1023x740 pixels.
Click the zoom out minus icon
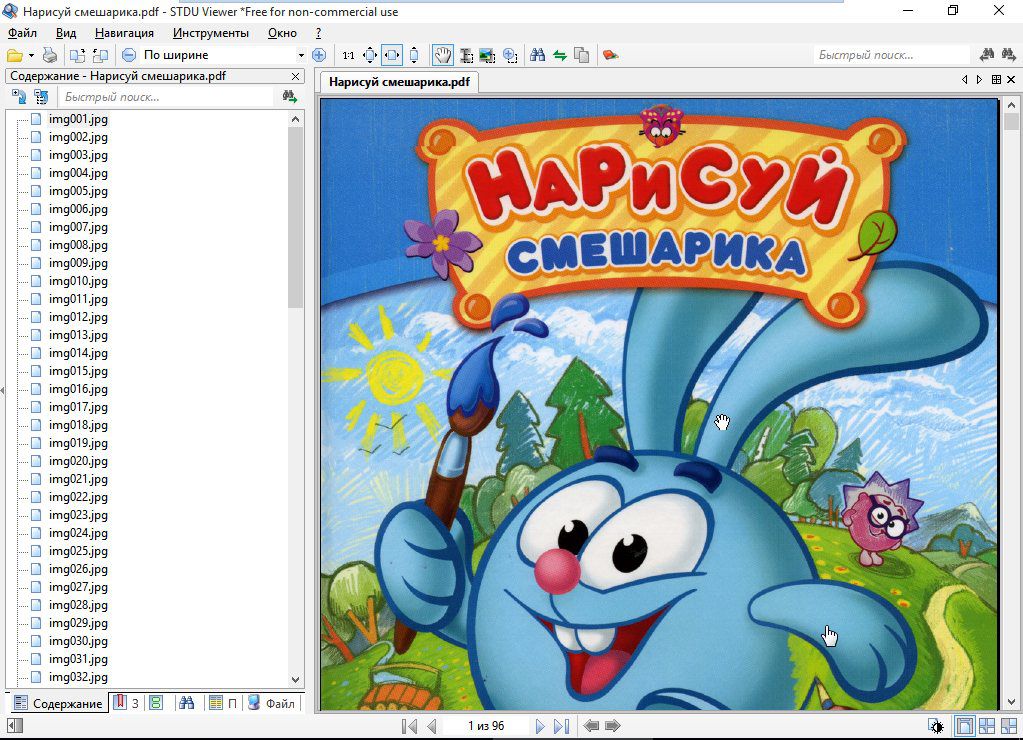(x=129, y=55)
